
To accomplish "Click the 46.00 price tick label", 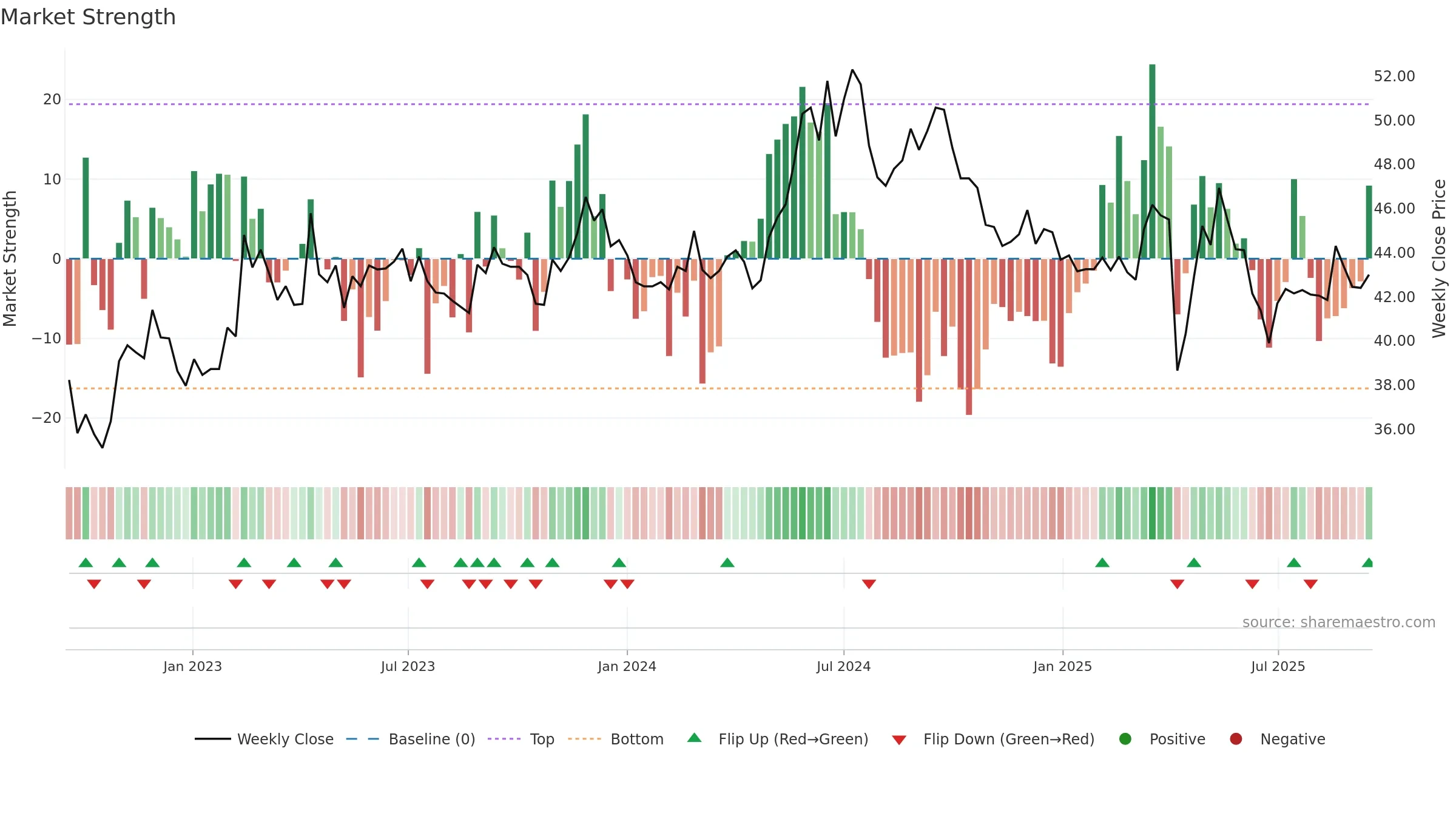I will (x=1394, y=209).
